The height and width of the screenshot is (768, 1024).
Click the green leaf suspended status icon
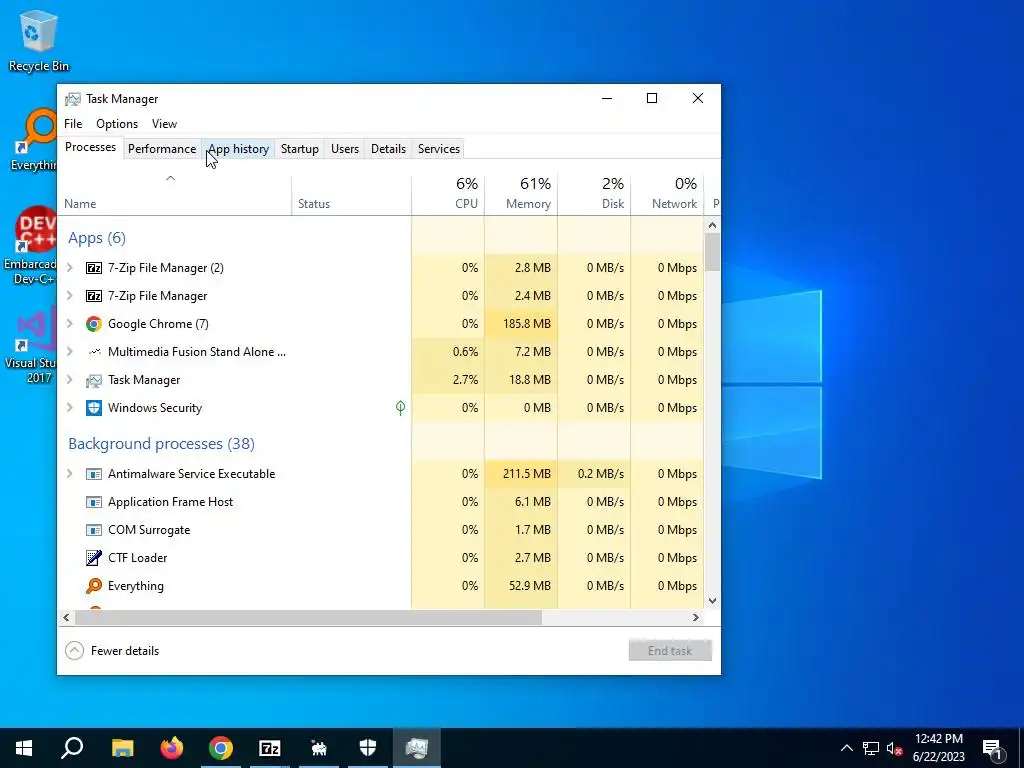[x=400, y=408]
